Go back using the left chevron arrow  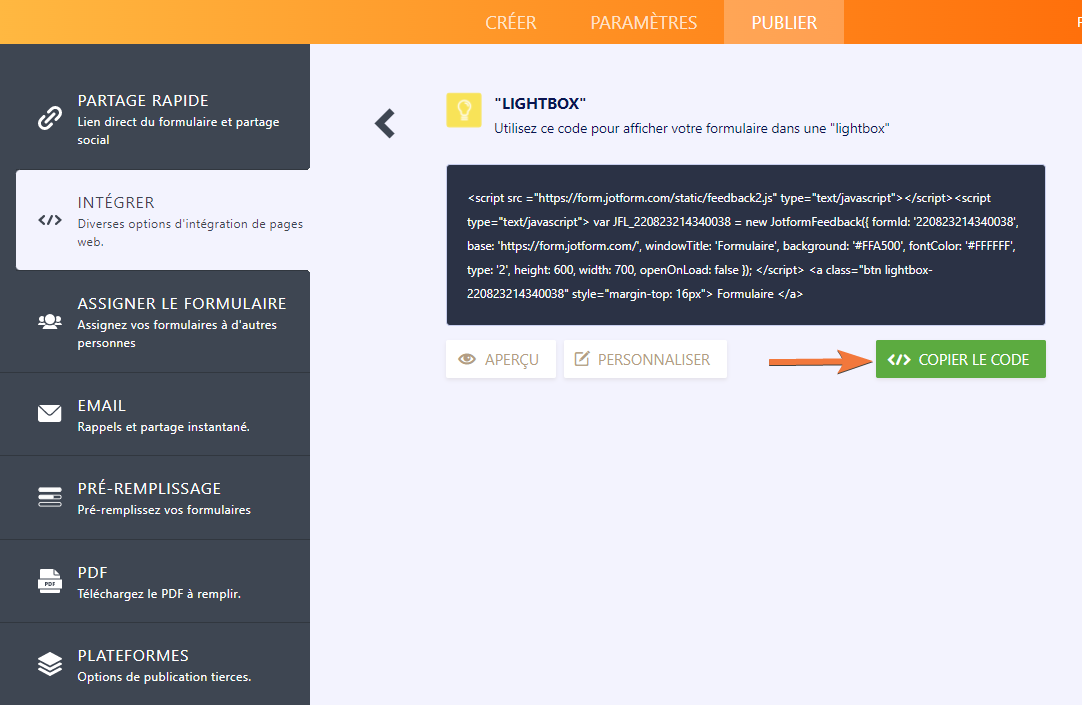tap(384, 123)
